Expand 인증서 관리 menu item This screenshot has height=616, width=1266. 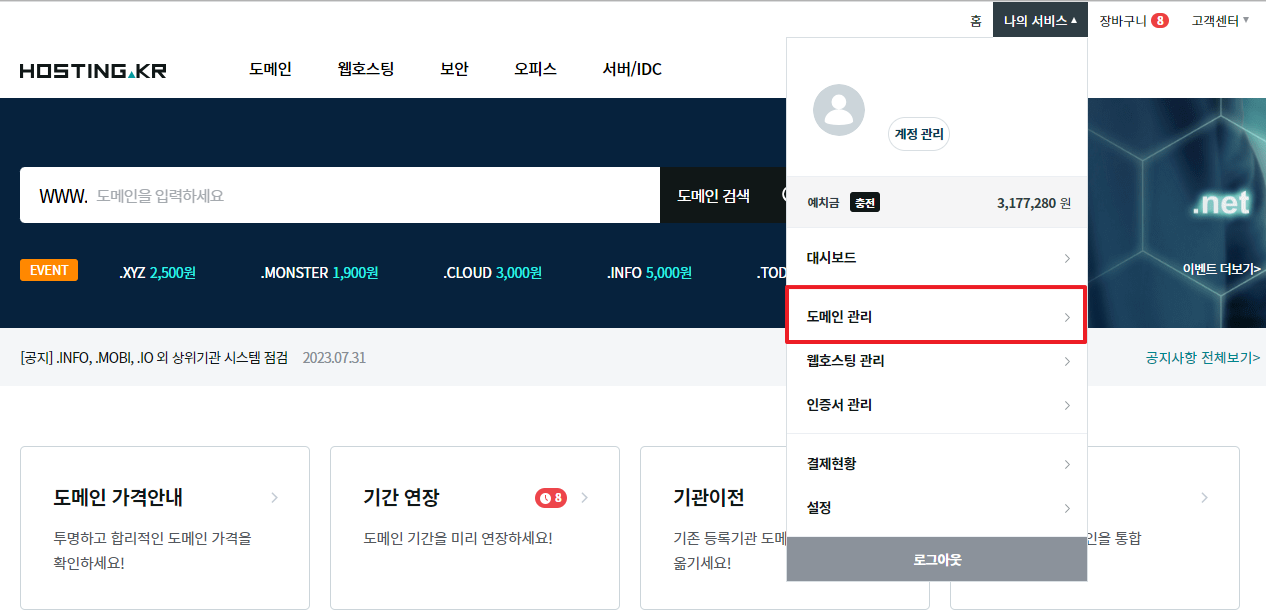(936, 405)
